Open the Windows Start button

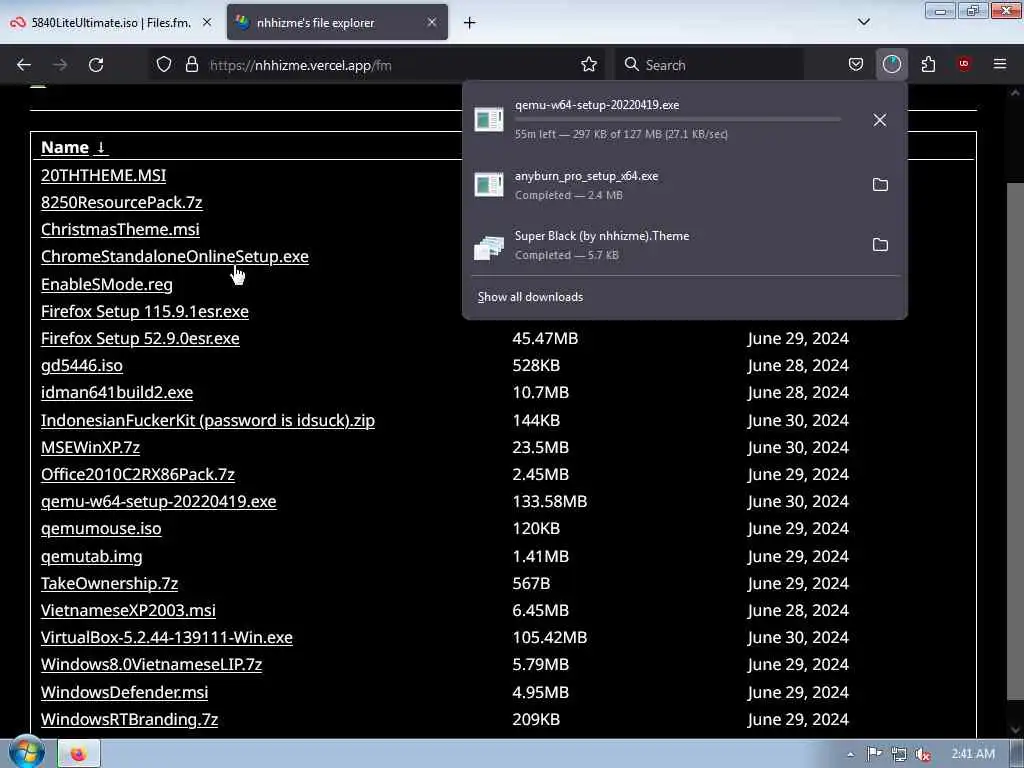pos(26,752)
